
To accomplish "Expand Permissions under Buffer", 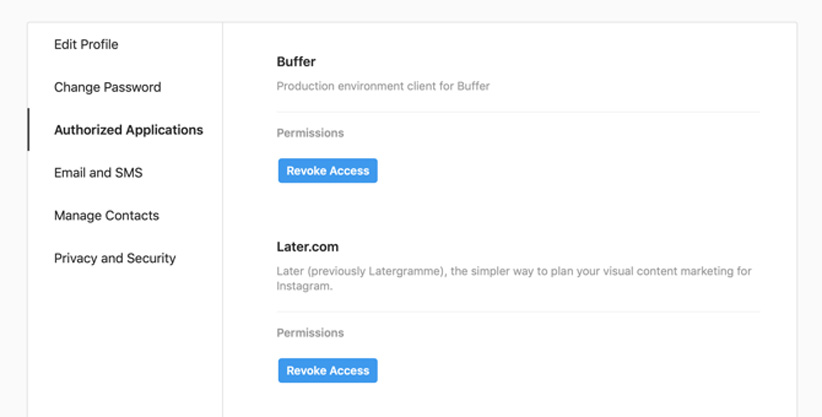I will [x=310, y=133].
